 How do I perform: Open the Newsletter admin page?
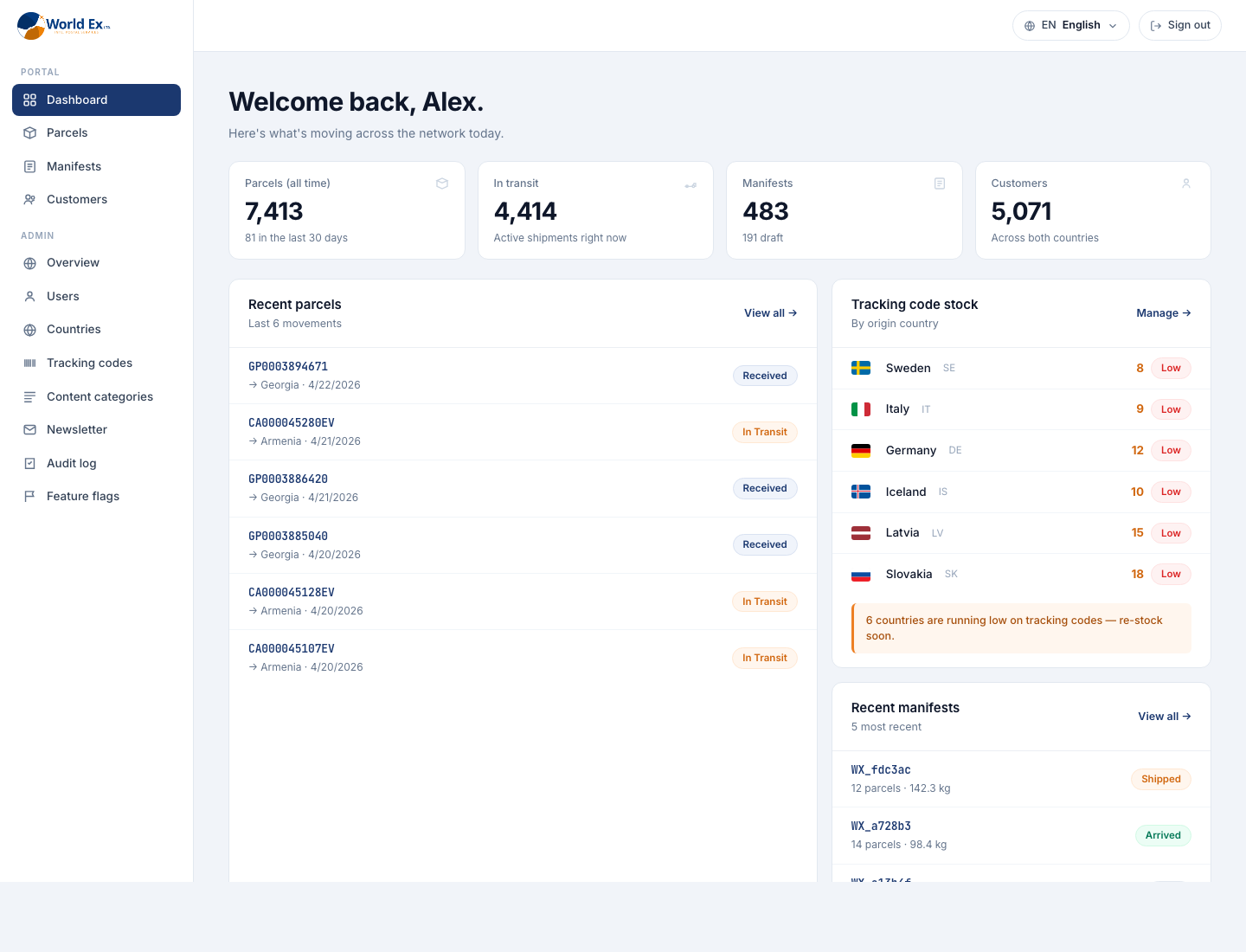click(96, 430)
